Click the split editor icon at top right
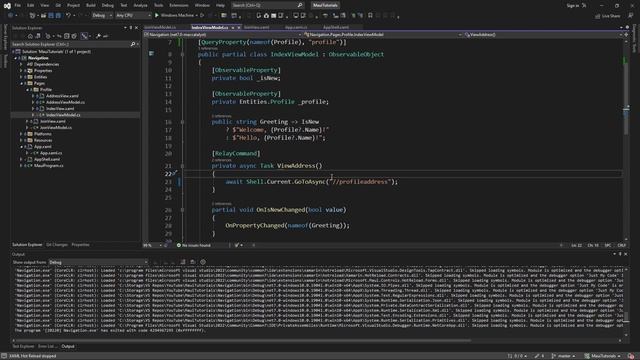Screen dimensions: 640x360 coord(626,35)
